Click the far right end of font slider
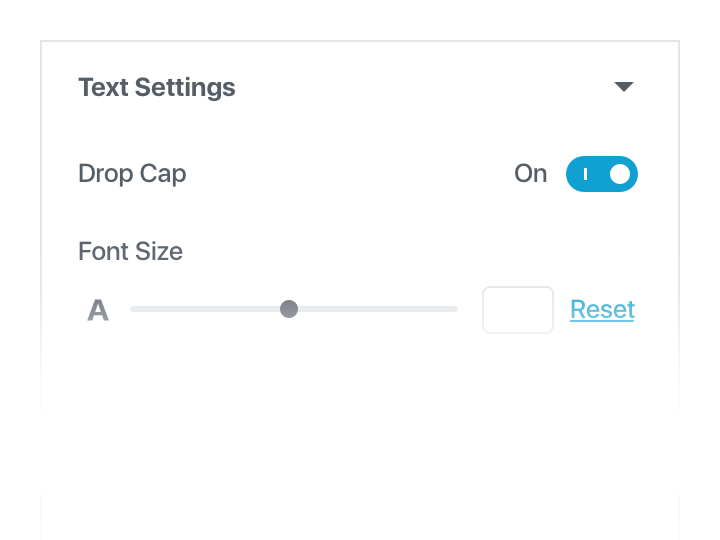720x540 pixels. coord(454,309)
